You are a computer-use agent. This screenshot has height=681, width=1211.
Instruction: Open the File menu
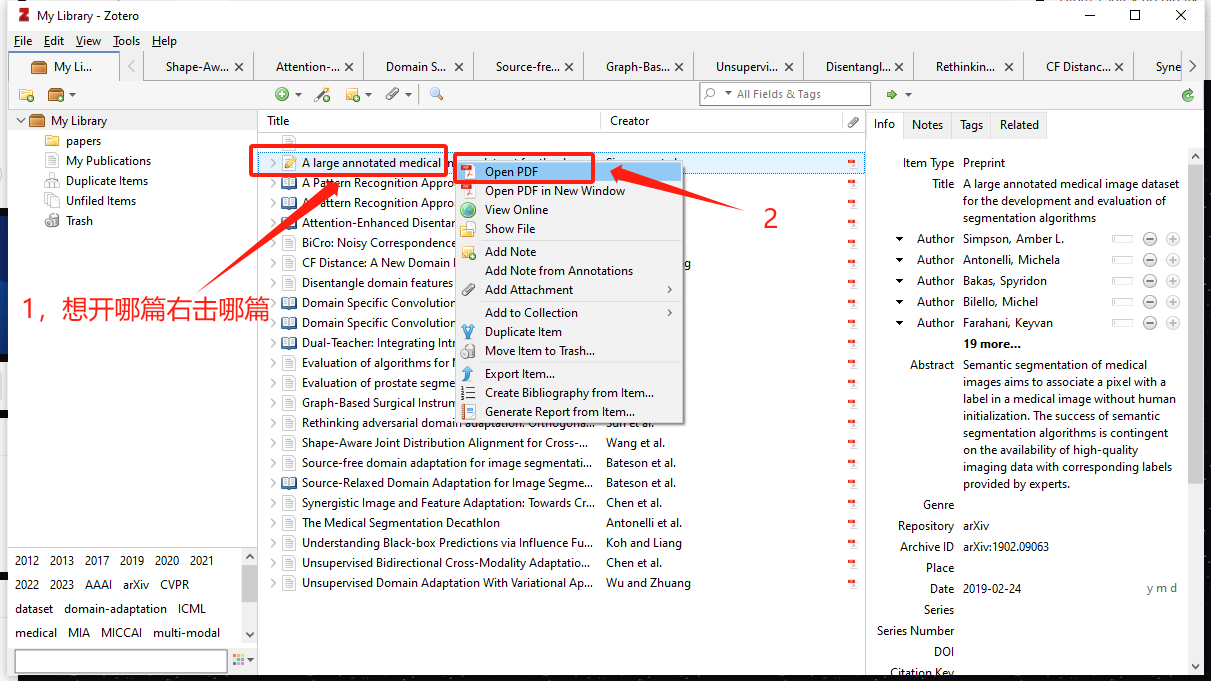pos(23,41)
